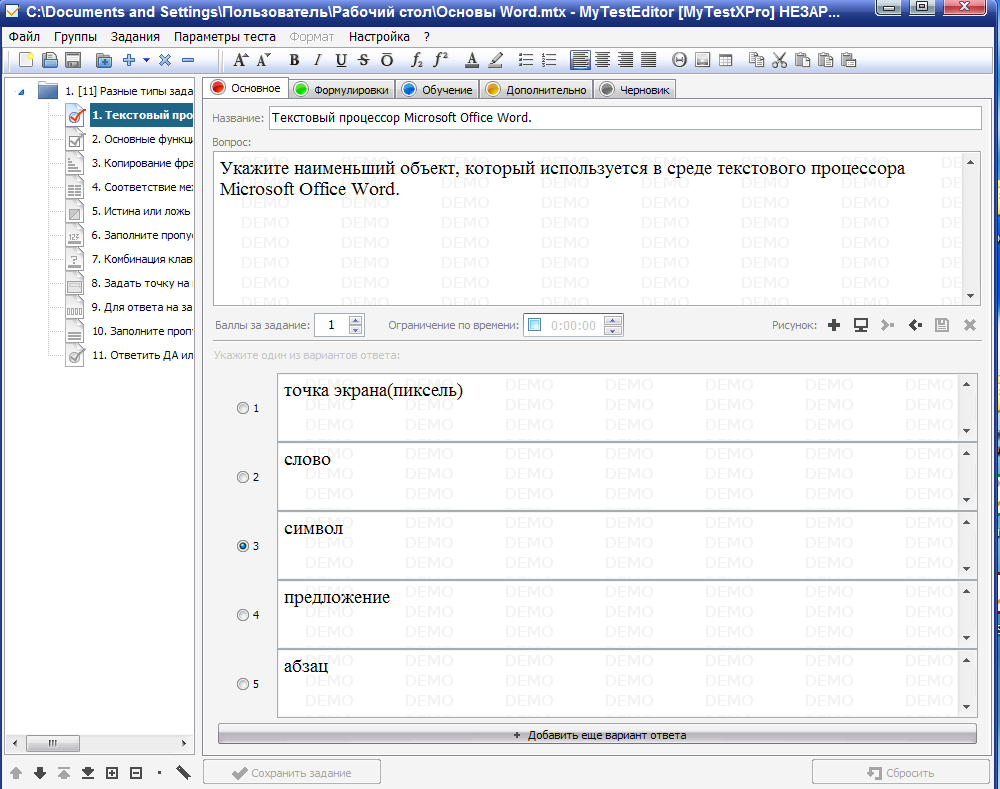The image size is (1000, 789).
Task: Apply superscript formatting
Action: 440,61
